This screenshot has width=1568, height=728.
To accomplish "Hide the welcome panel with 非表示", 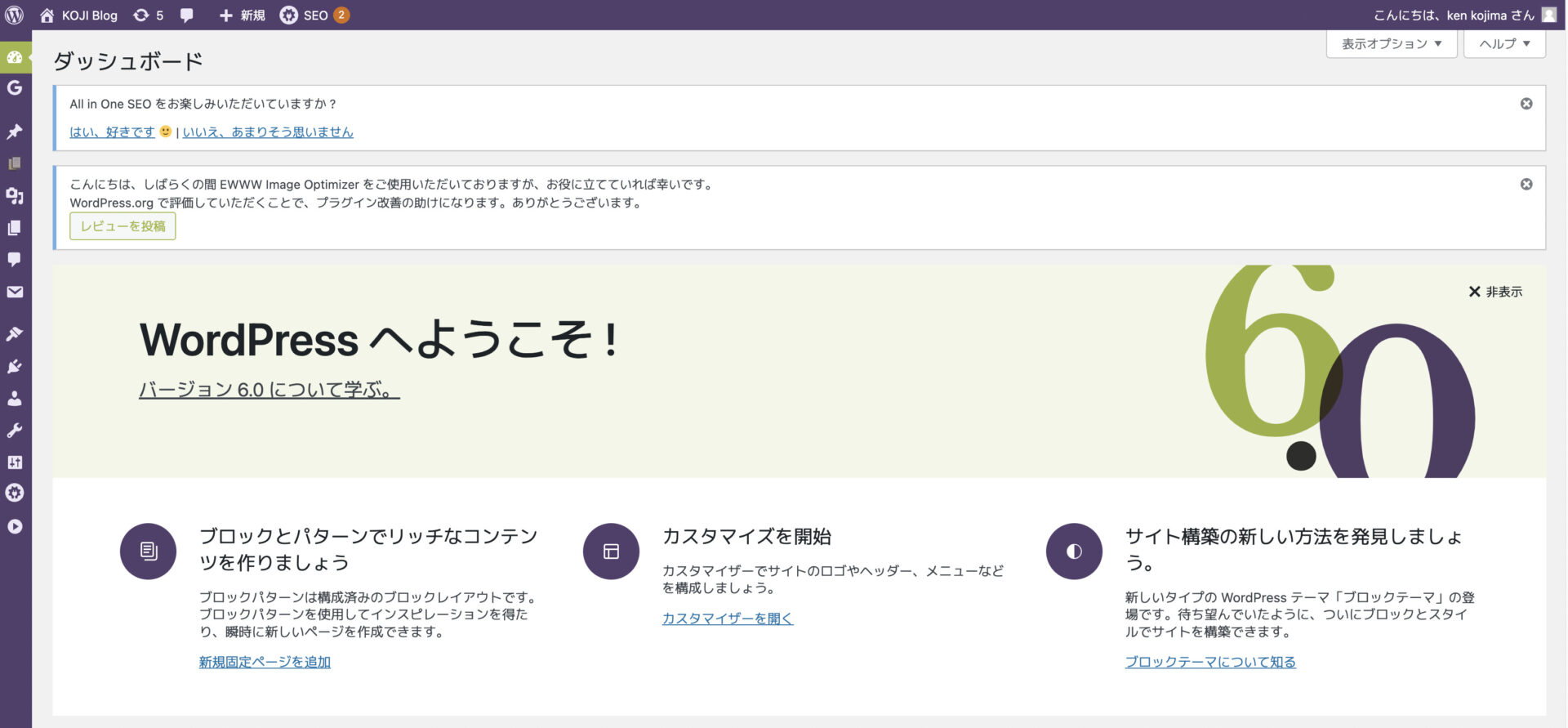I will pyautogui.click(x=1495, y=292).
